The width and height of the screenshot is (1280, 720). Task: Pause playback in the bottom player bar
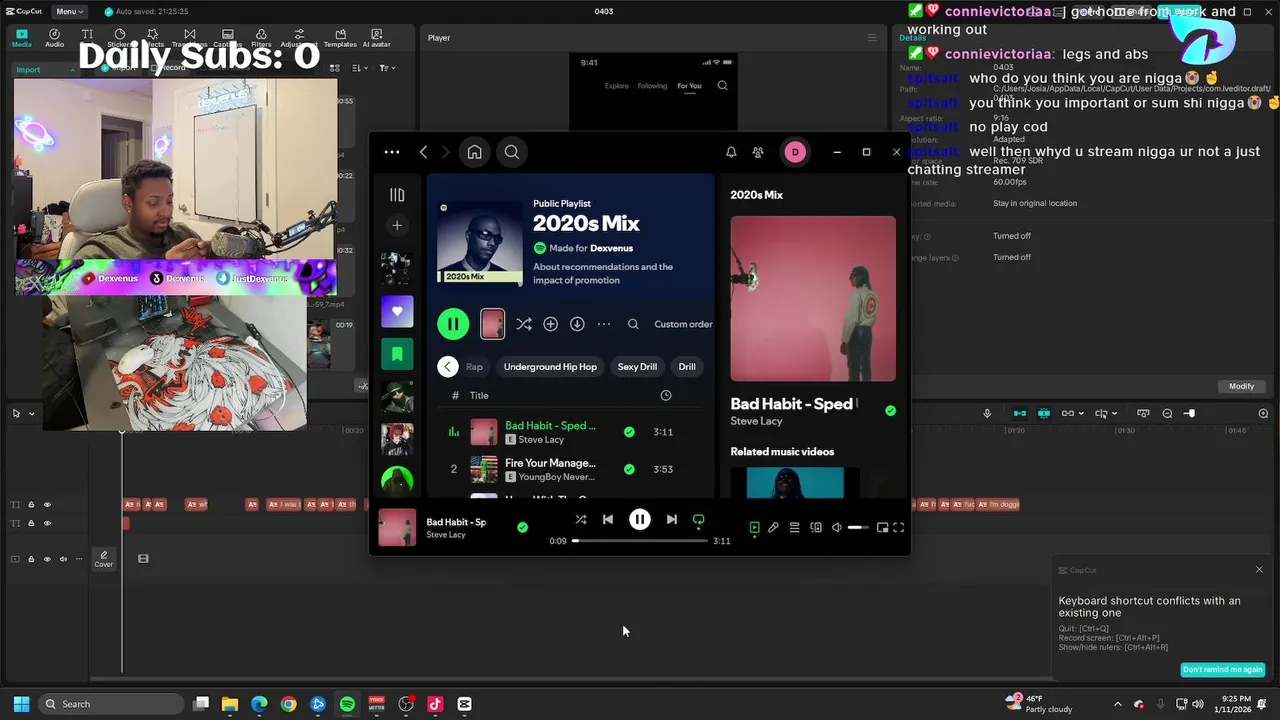point(640,520)
